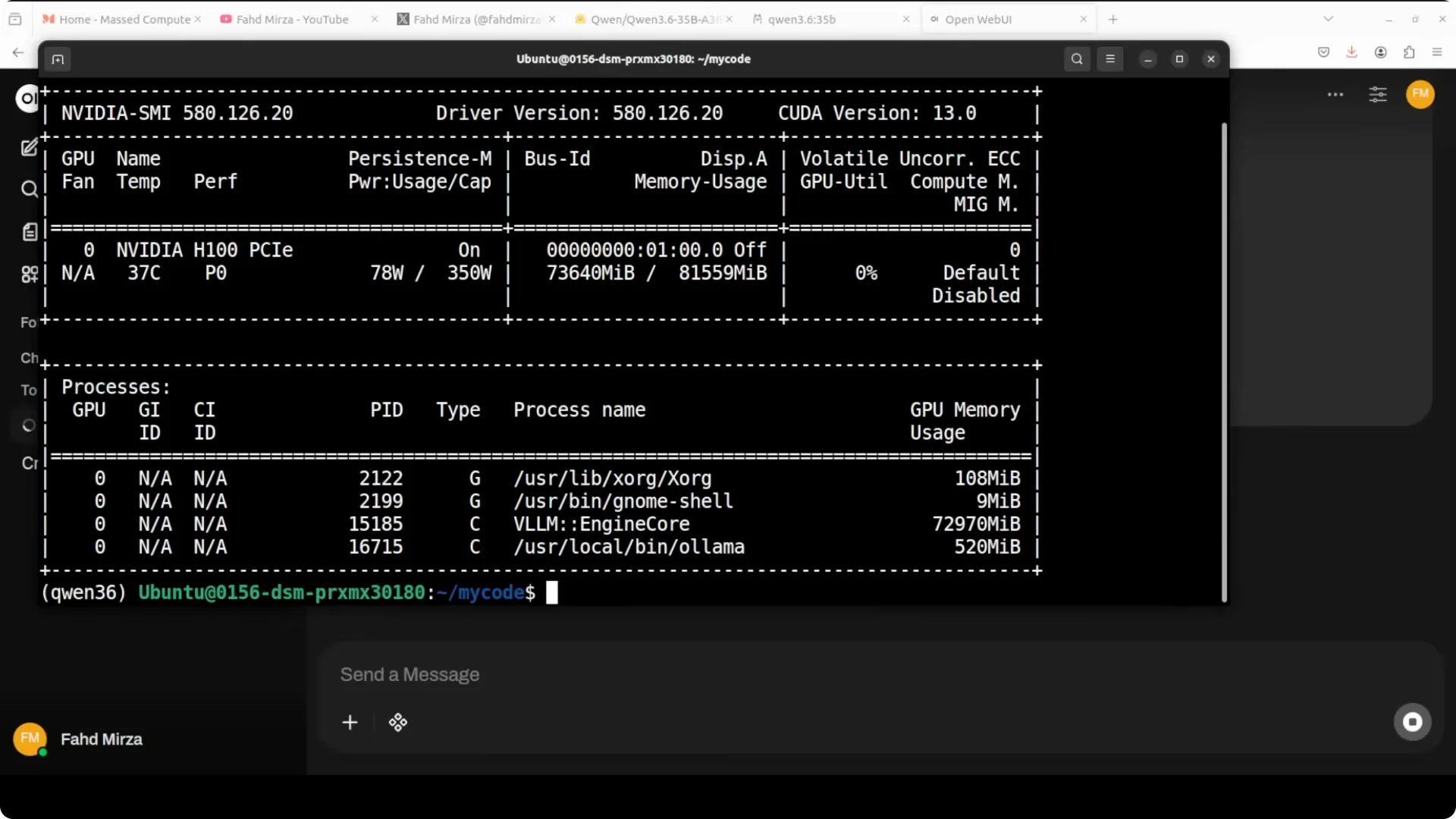Open the browser downloads icon

click(1351, 52)
